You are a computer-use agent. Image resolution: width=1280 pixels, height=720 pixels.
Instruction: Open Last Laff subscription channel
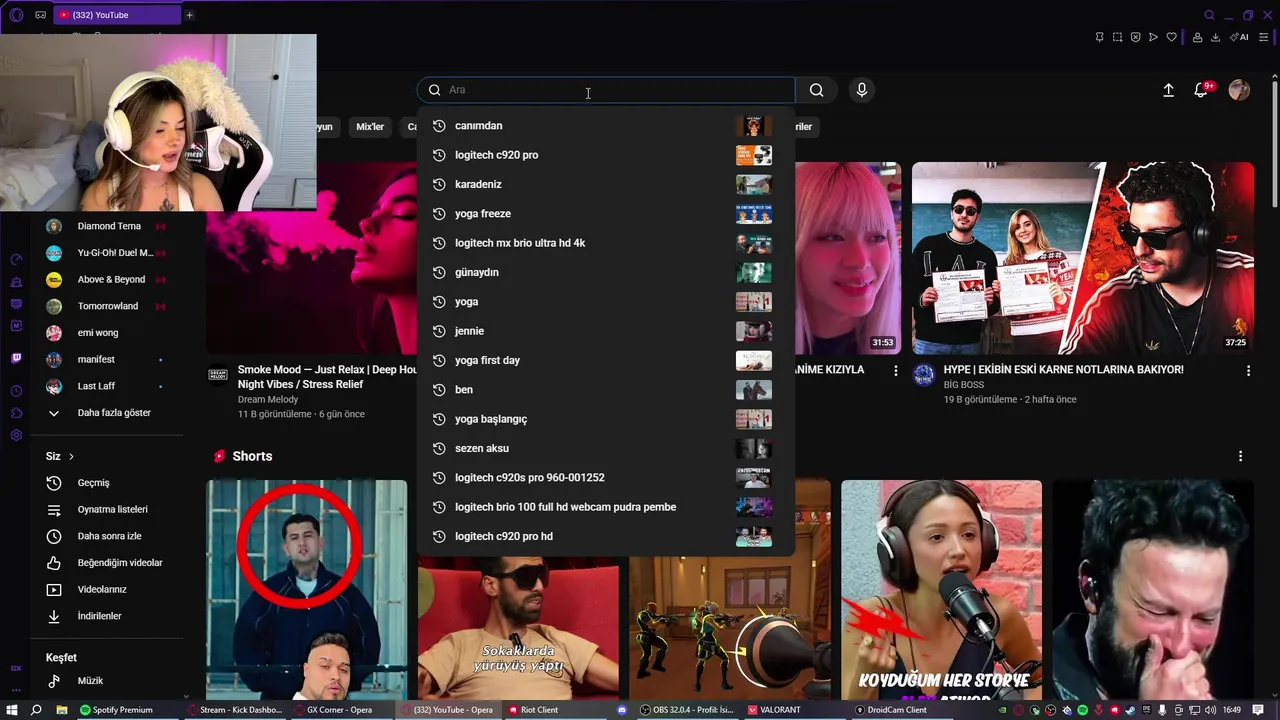[107, 386]
